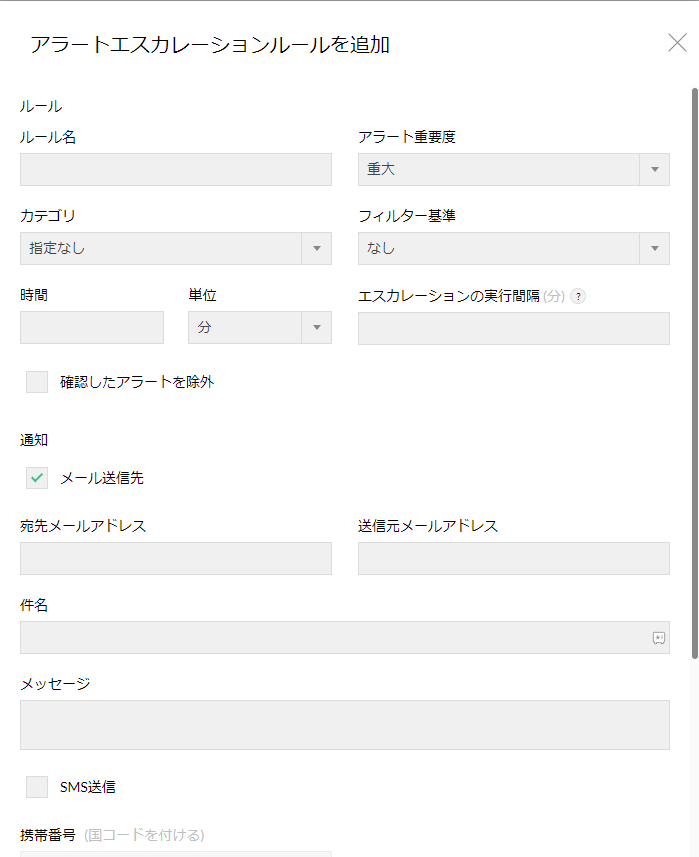Open アラート重要度 dropdown arrow

coord(654,169)
